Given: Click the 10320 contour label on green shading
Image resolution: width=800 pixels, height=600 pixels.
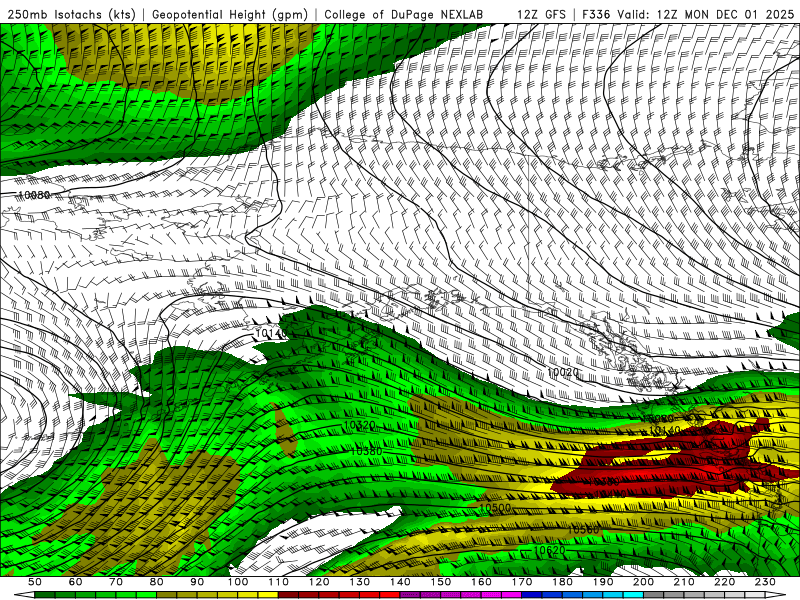Looking at the screenshot, I should point(360,425).
